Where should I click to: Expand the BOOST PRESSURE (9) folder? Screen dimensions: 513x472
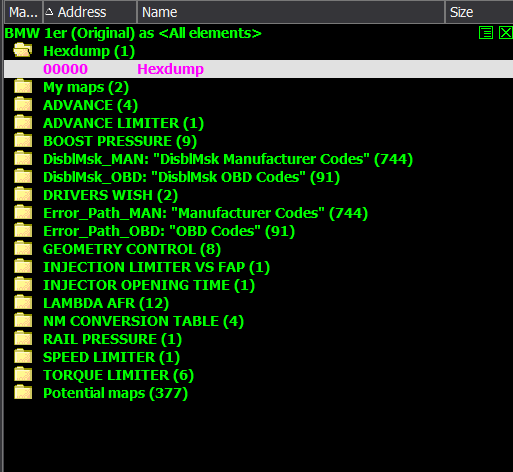120,141
